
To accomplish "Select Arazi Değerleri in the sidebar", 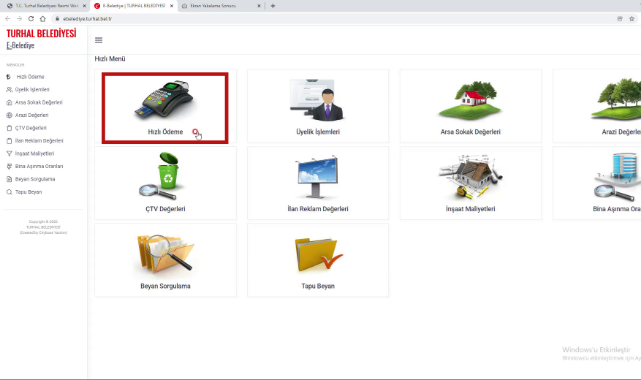I will (x=27, y=115).
